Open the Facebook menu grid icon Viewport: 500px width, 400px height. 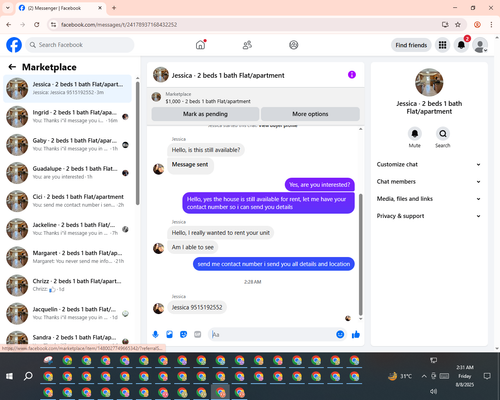coord(442,45)
